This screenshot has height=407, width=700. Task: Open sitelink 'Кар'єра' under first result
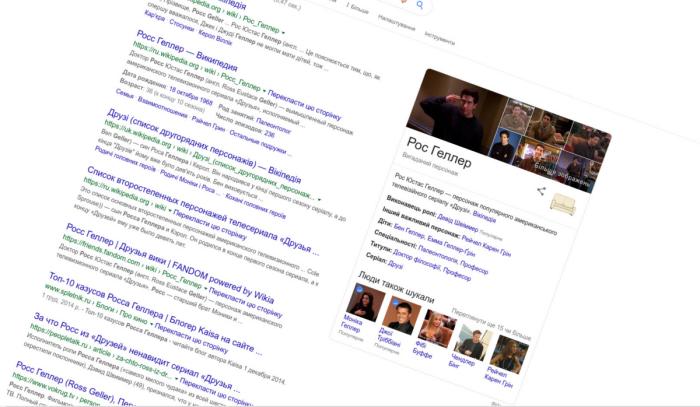coord(154,17)
